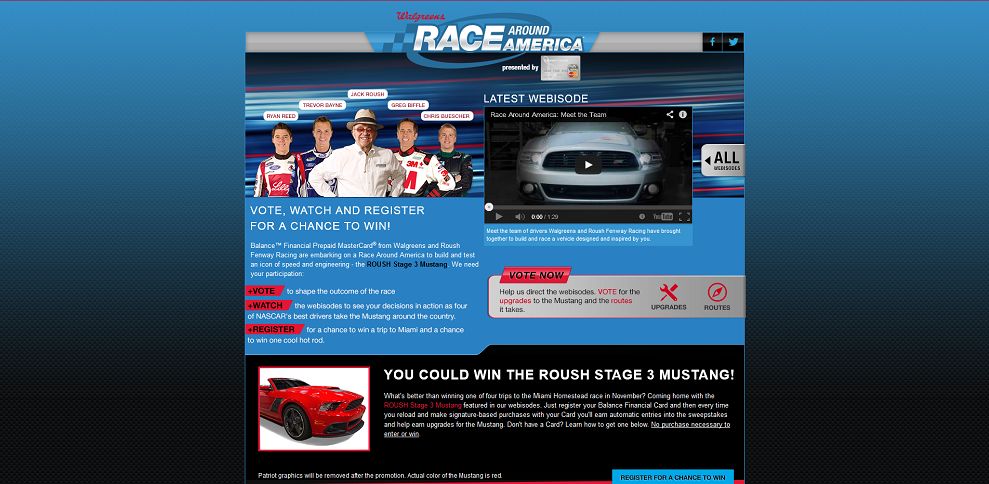The image size is (989, 484).
Task: Mute the video with speaker icon
Action: (519, 216)
